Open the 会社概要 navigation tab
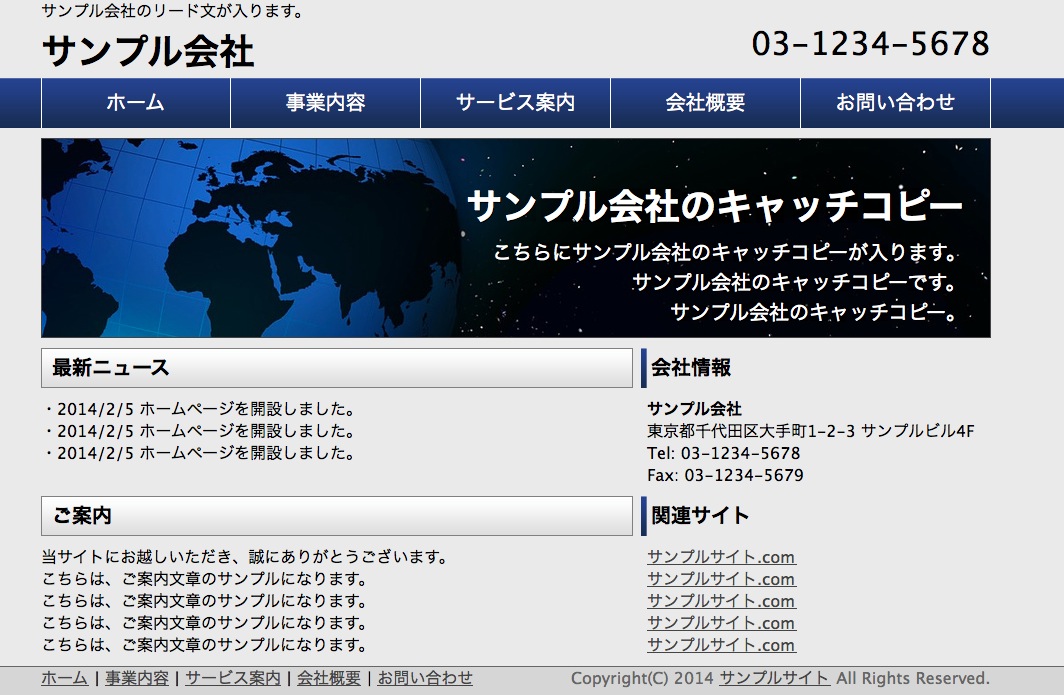 pyautogui.click(x=705, y=103)
